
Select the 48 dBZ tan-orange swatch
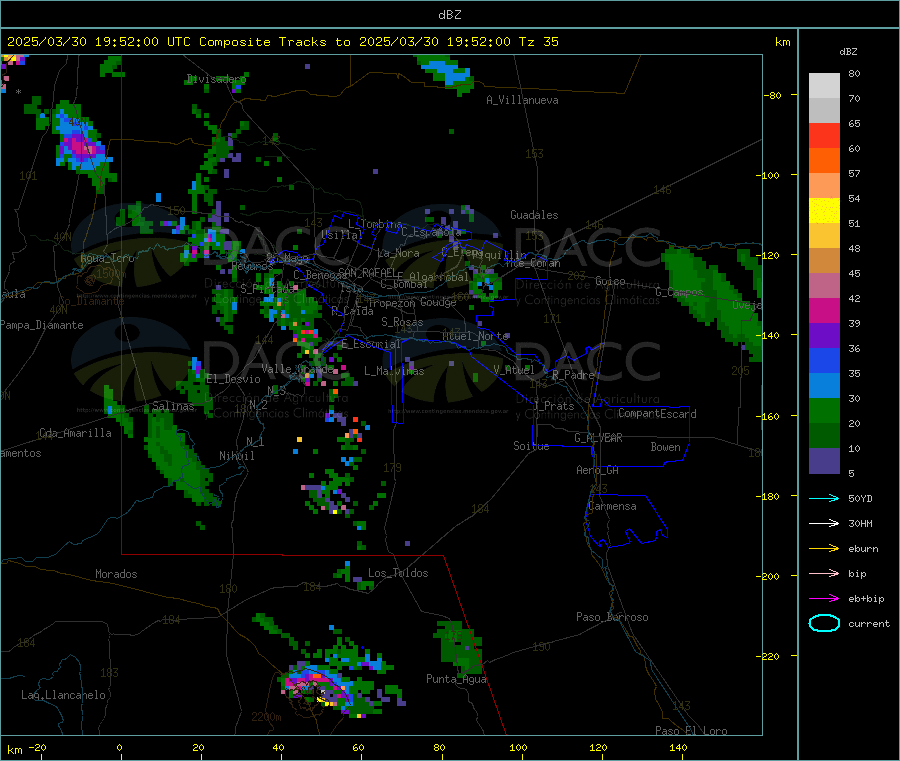click(824, 261)
